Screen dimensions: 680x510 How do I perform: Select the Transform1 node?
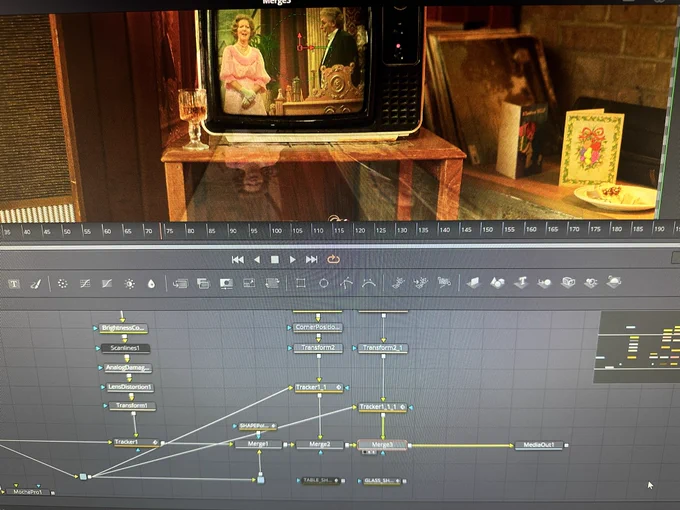point(132,406)
